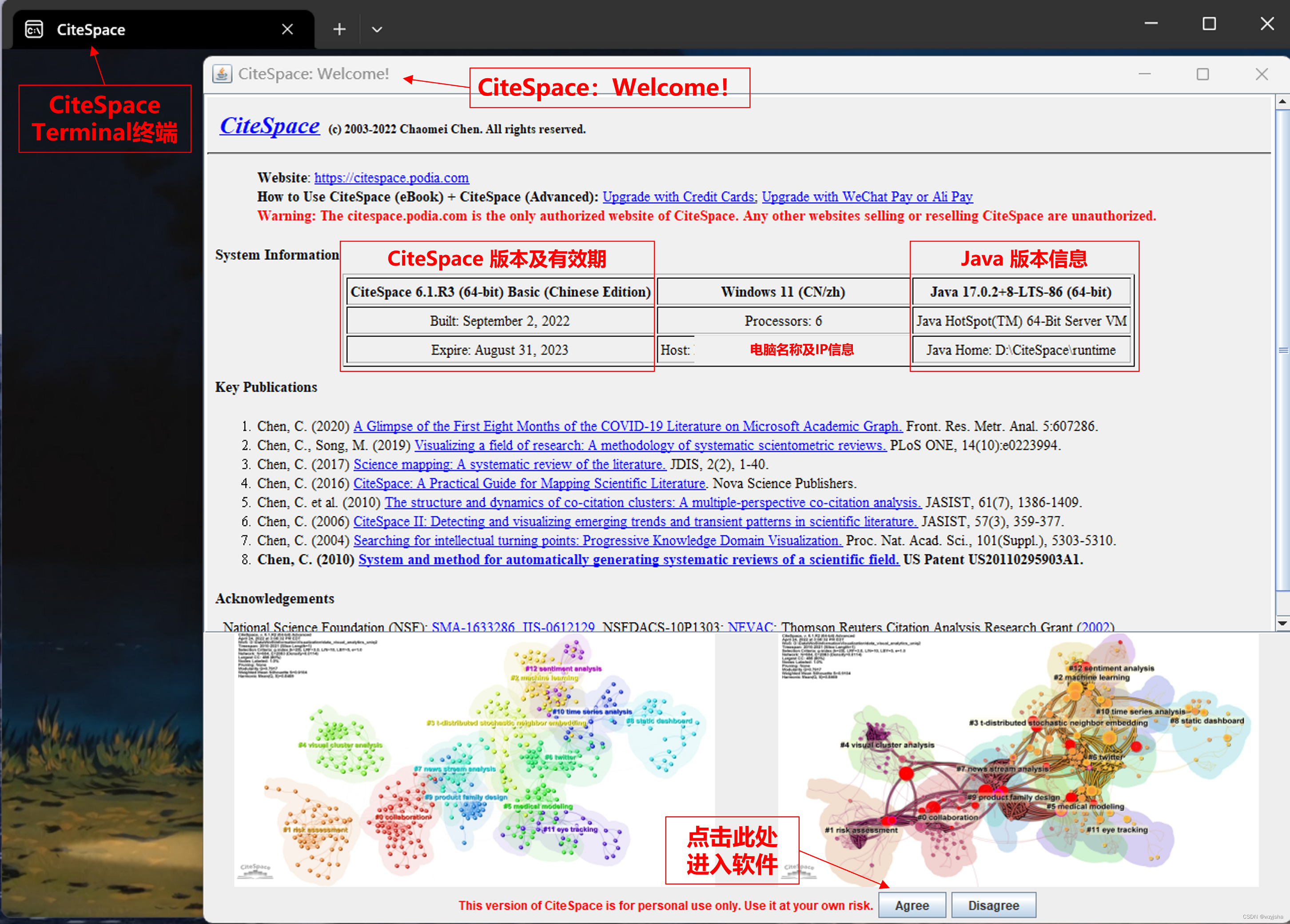Screen dimensions: 1290x924
Task: Click the terminal icon on CiteSpace tab
Action: coord(34,29)
